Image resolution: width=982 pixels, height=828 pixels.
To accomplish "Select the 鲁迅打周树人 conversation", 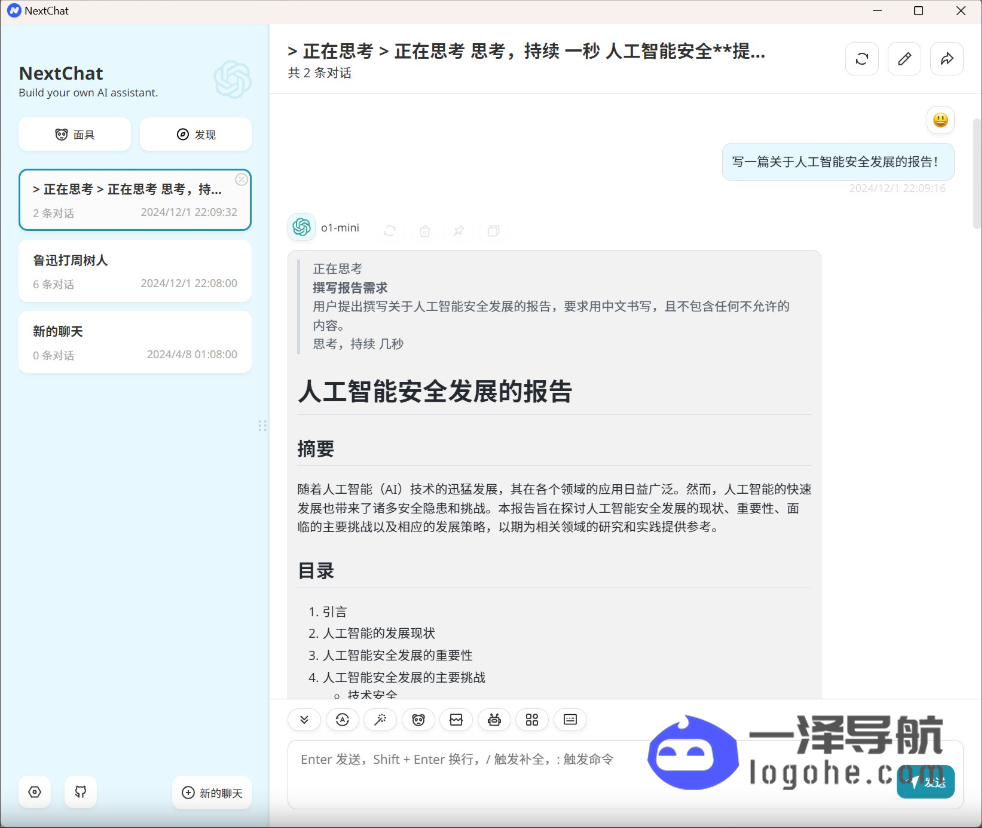I will coord(135,271).
